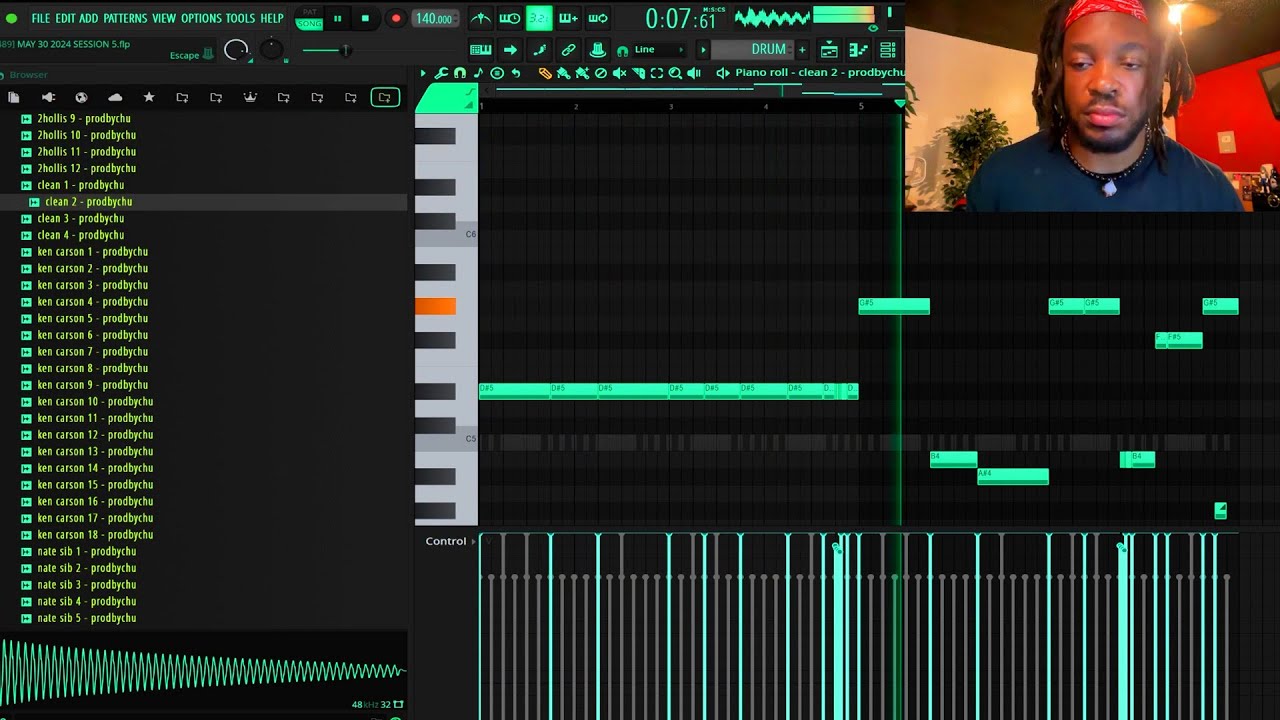Click the global snap magnet icon

[623, 50]
